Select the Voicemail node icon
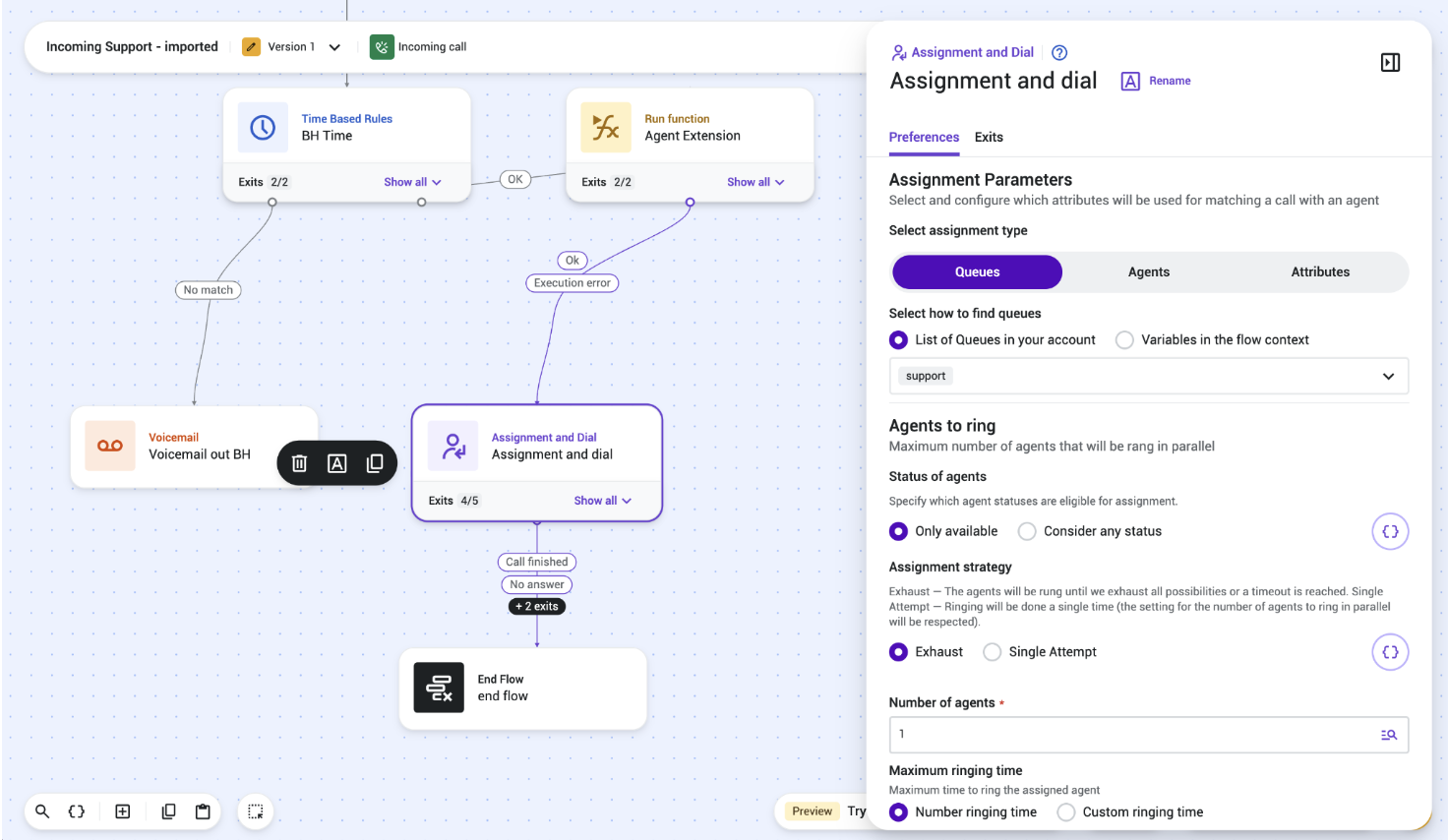The height and width of the screenshot is (840, 1448). [110, 446]
